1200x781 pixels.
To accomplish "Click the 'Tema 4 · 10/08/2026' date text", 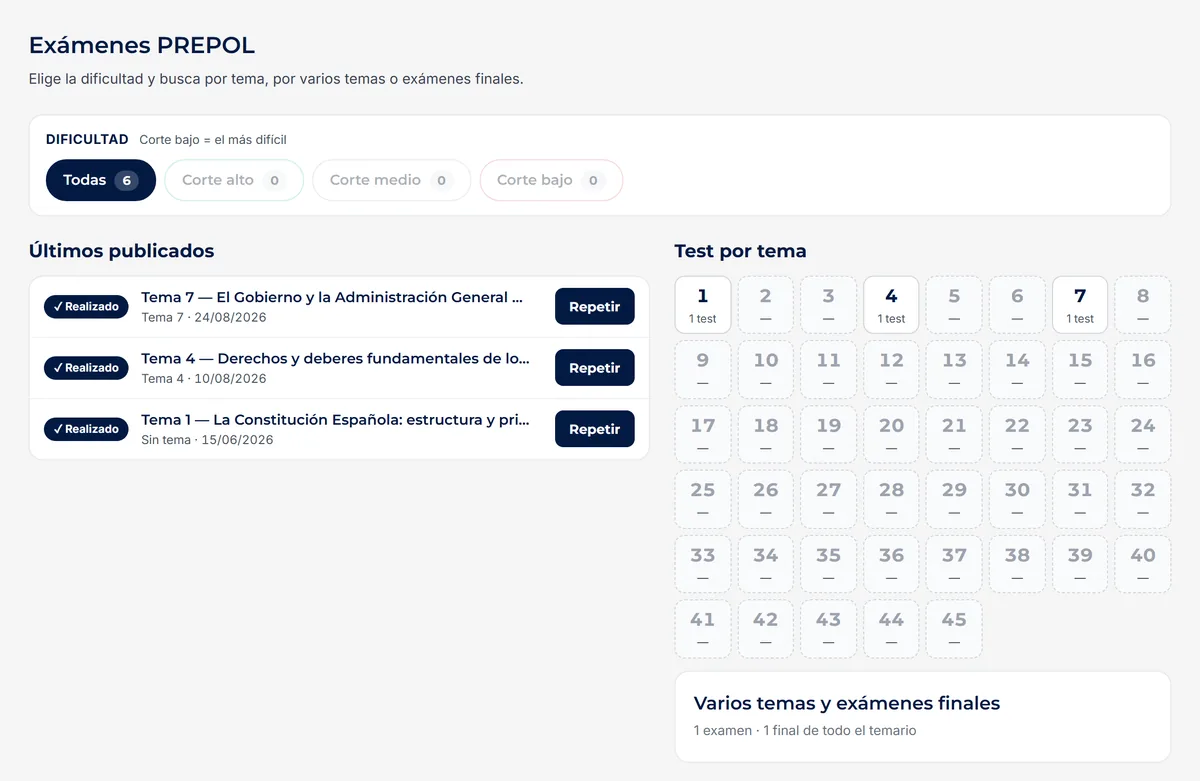I will click(204, 379).
